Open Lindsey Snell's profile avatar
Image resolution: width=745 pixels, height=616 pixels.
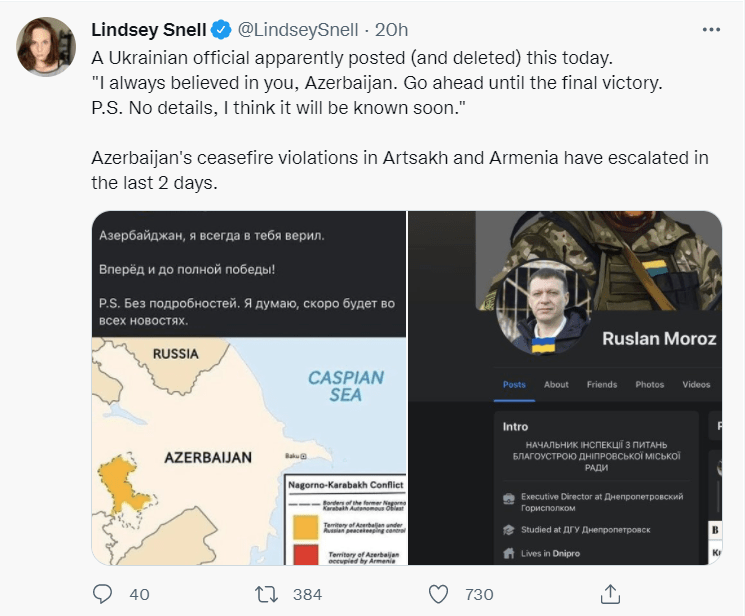(46, 46)
